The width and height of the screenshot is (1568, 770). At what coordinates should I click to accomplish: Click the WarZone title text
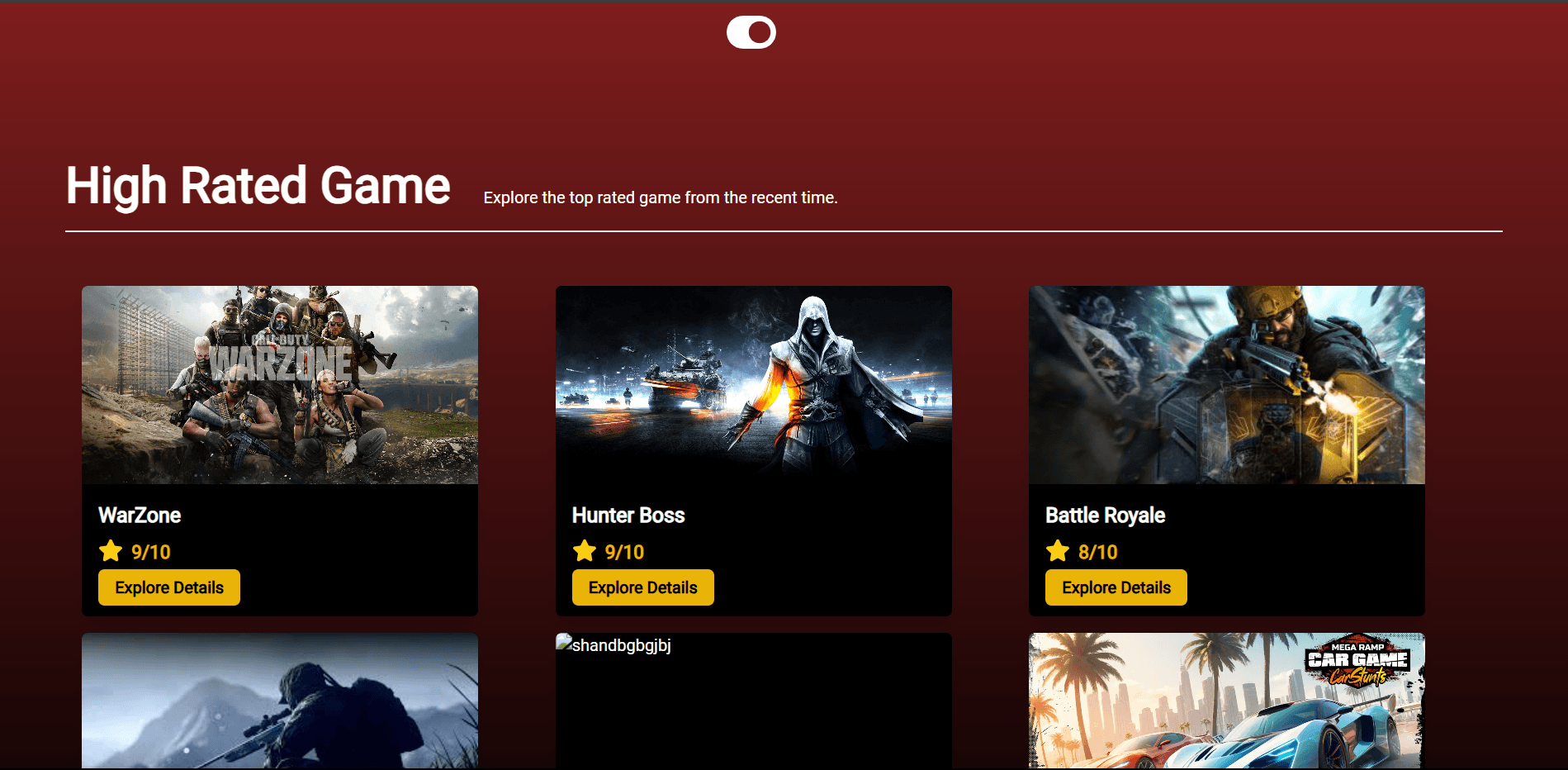pyautogui.click(x=140, y=516)
